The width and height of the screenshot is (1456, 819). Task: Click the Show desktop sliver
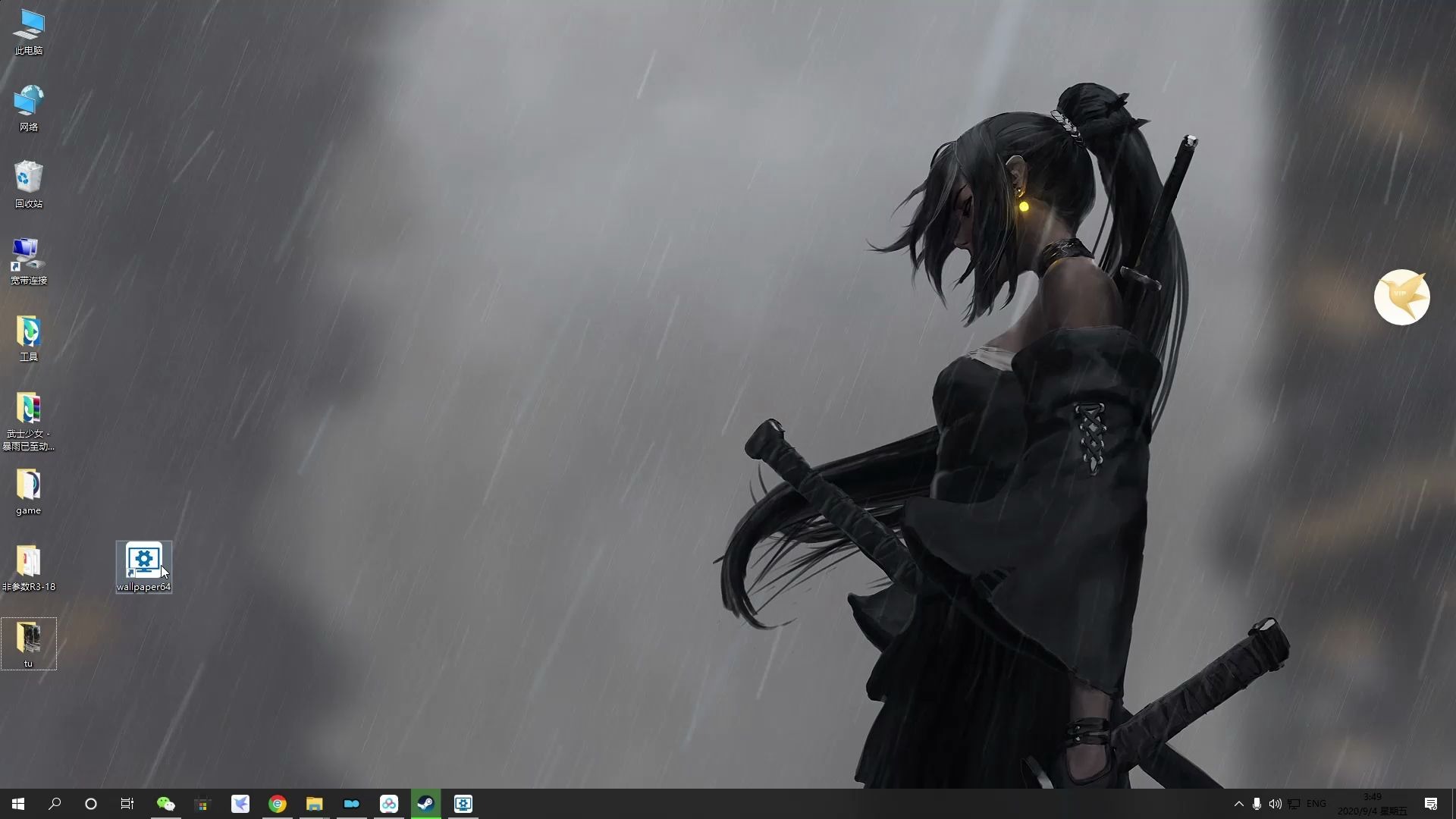coord(1453,804)
